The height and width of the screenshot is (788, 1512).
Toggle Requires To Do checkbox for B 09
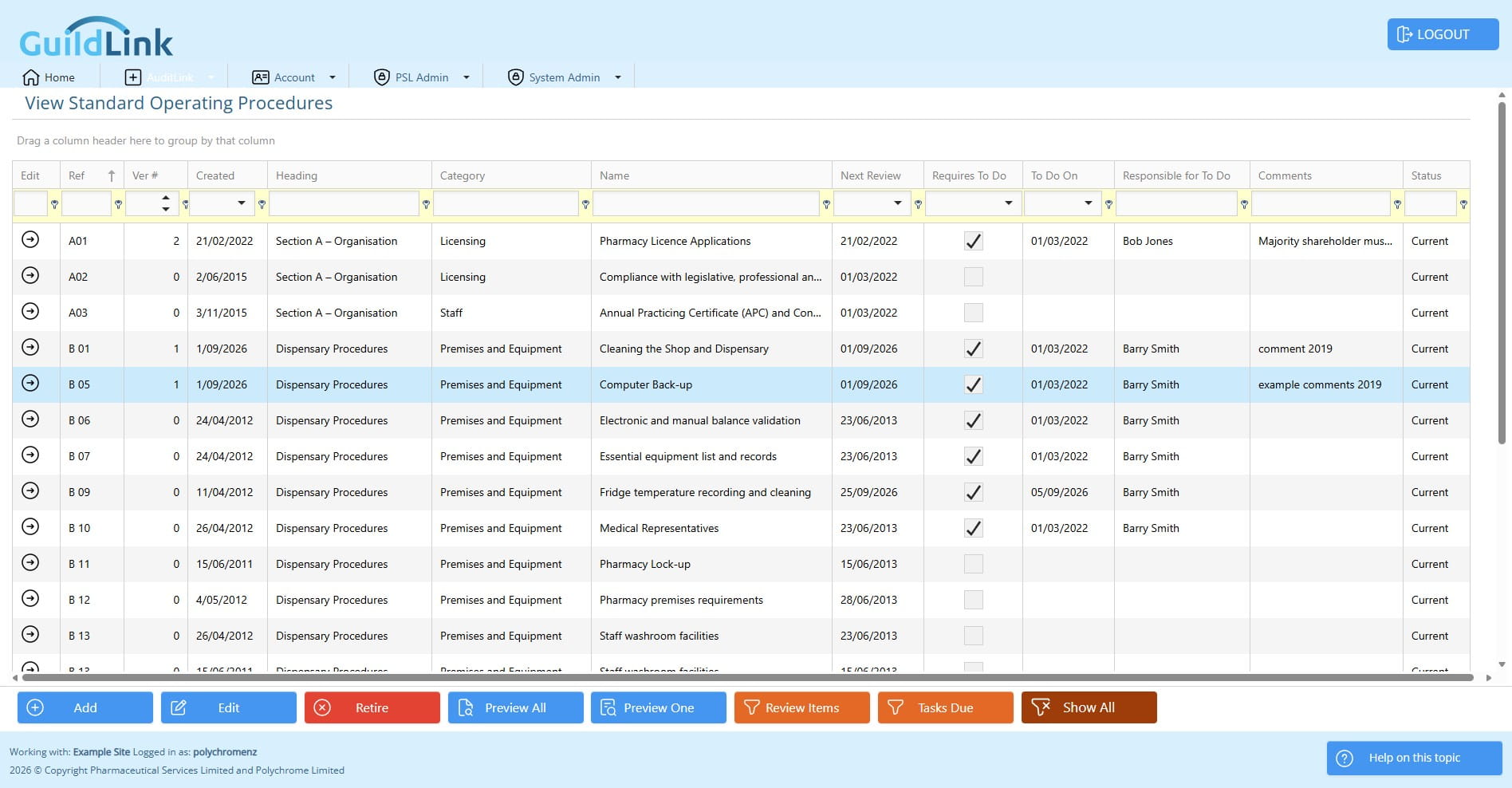[973, 492]
